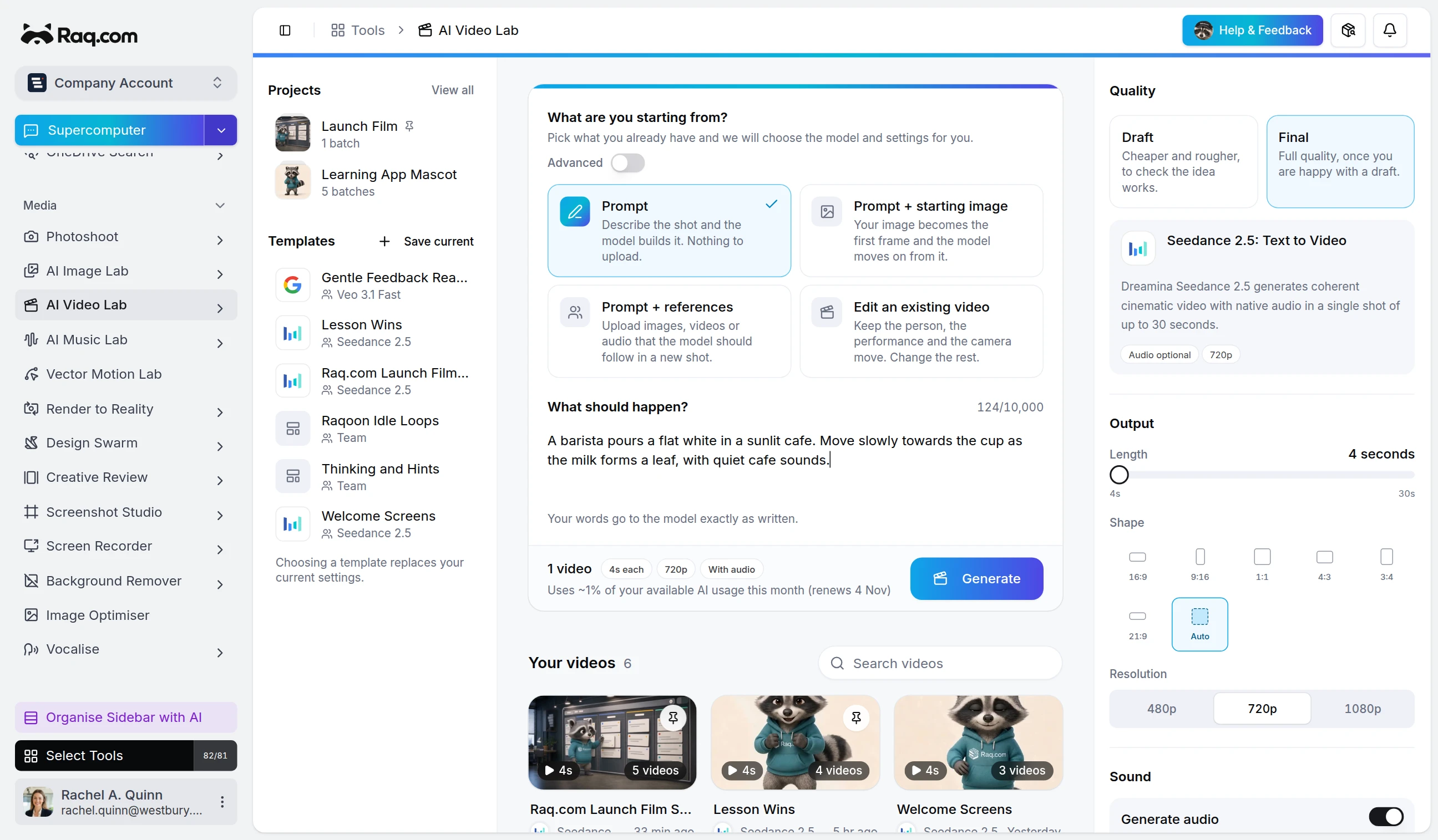Open the Company Account switcher
1438x840 pixels.
click(x=125, y=83)
